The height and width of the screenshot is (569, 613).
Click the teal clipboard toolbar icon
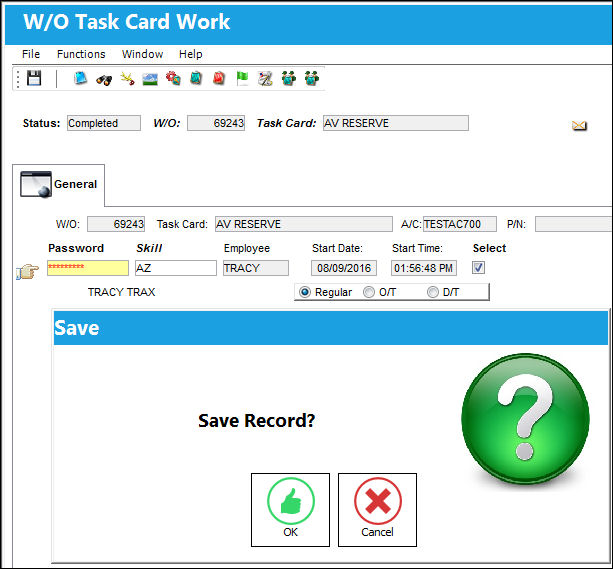point(196,78)
